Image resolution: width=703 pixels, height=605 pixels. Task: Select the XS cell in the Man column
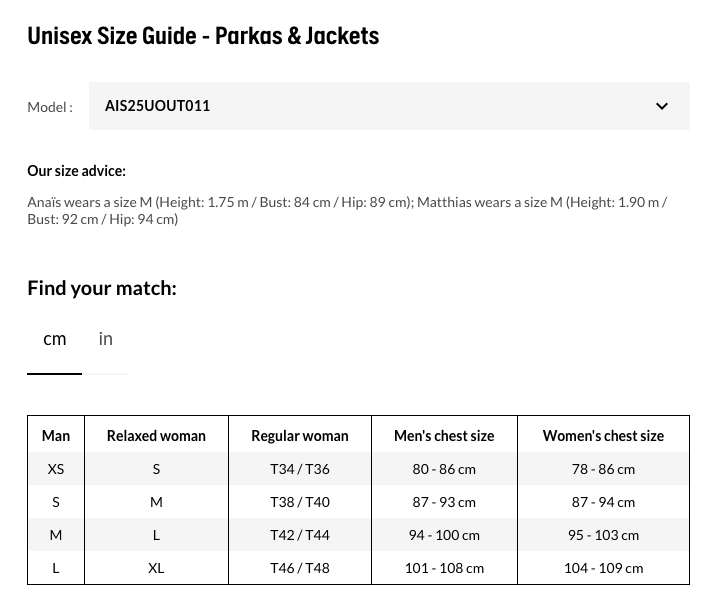pos(56,469)
